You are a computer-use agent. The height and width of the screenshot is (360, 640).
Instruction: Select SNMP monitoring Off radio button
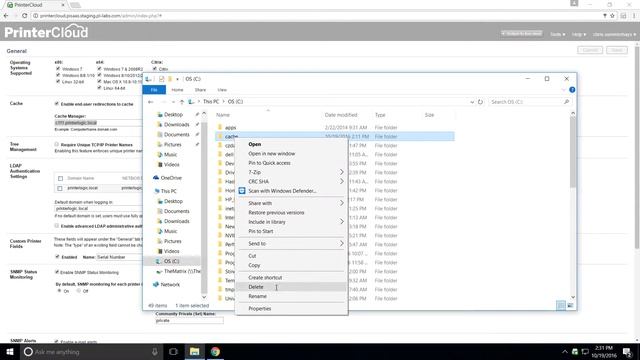click(79, 291)
